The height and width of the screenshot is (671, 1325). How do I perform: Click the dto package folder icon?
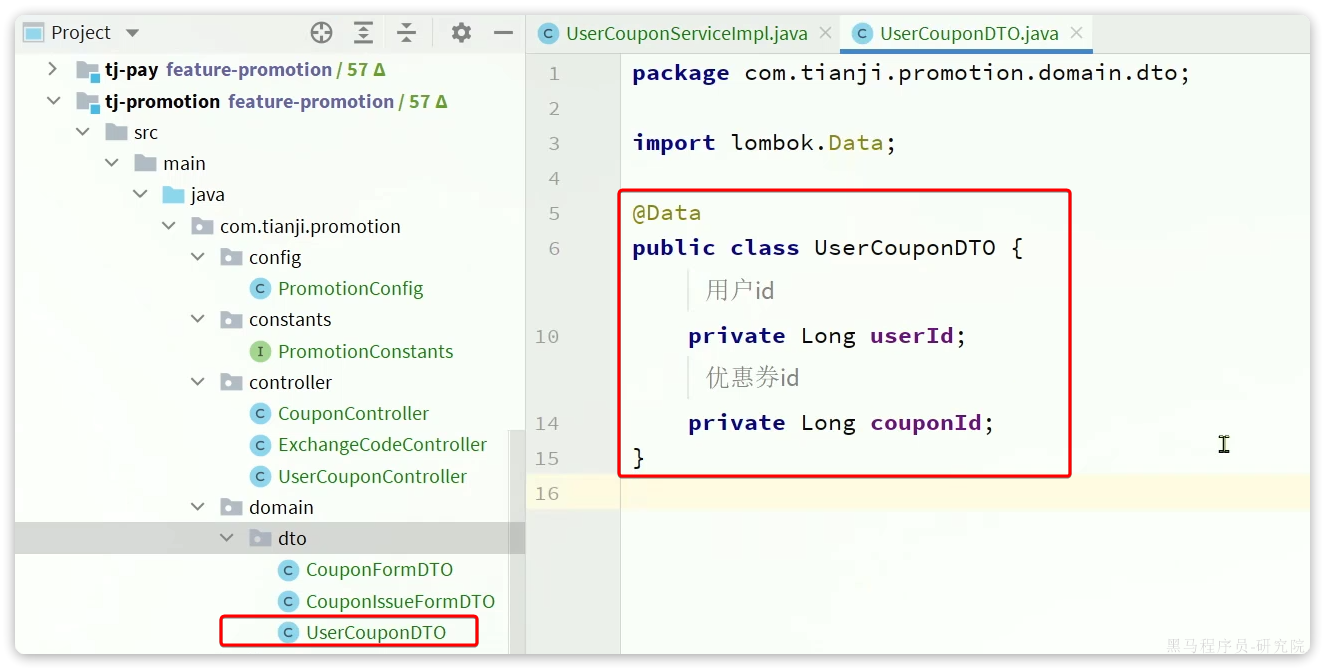[260, 538]
